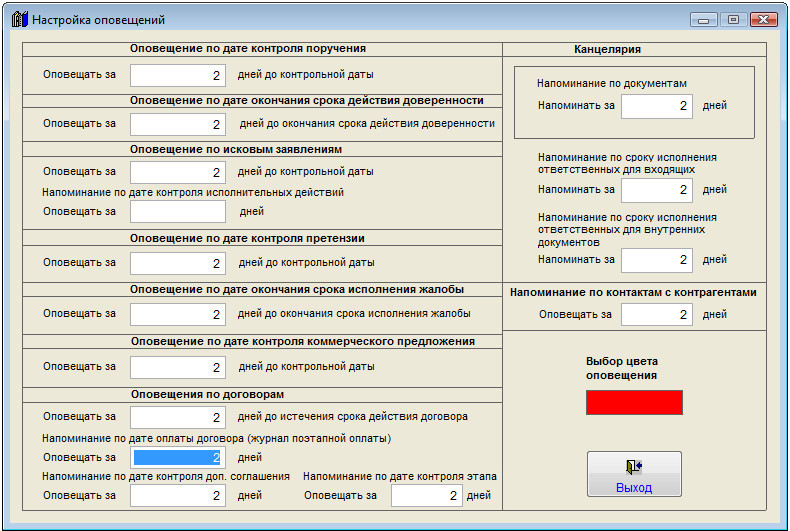Click header Оповещение по дате контроля претензии

pos(247,238)
